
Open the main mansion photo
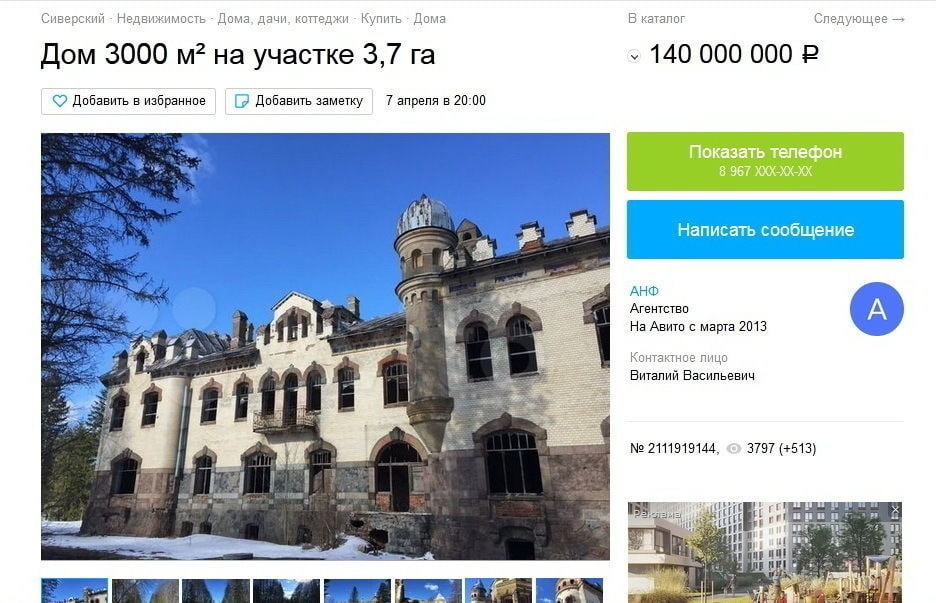(325, 346)
